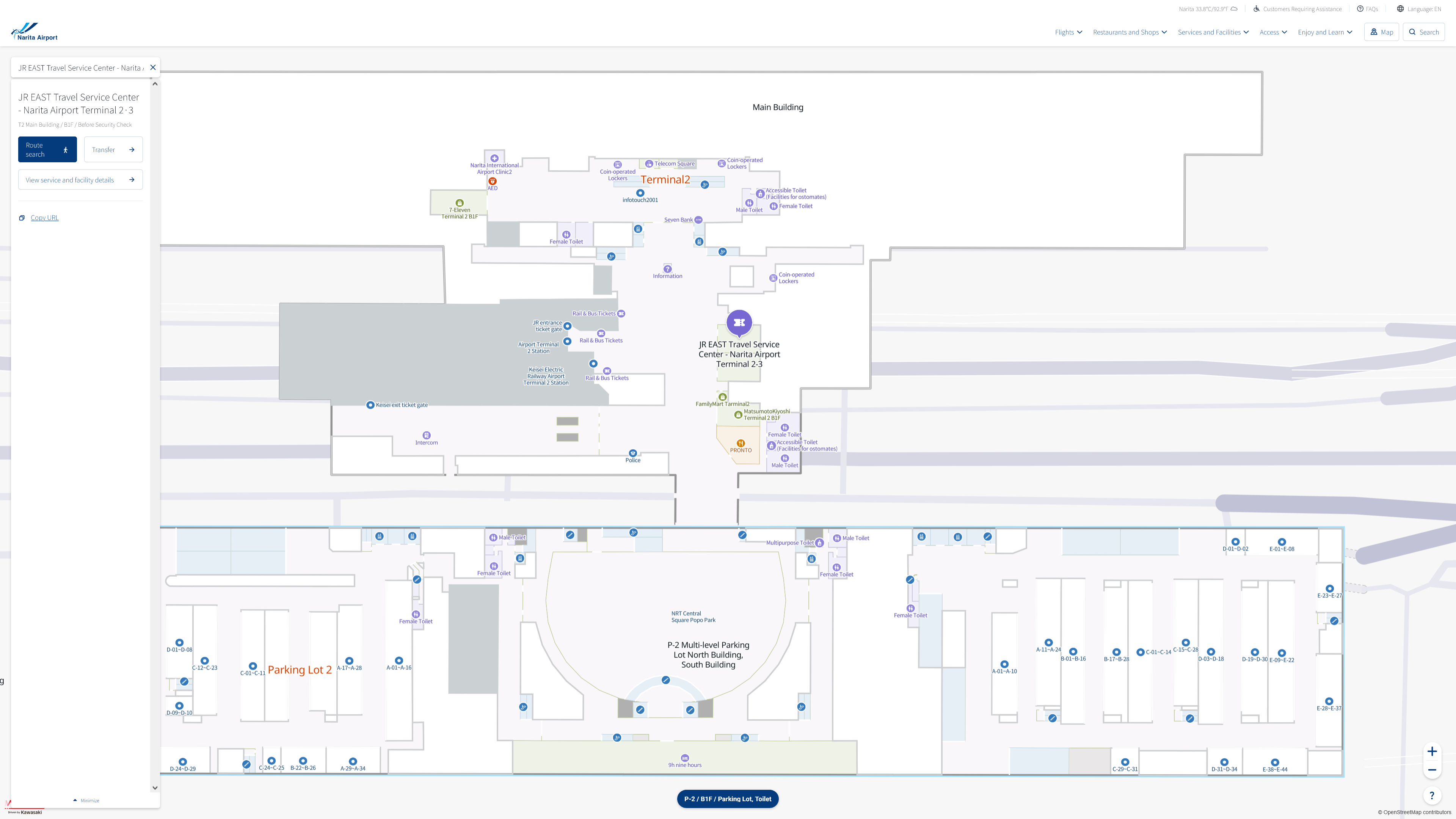Select the Keisei Electric Railway station marker
Image resolution: width=1456 pixels, height=819 pixels.
click(593, 364)
